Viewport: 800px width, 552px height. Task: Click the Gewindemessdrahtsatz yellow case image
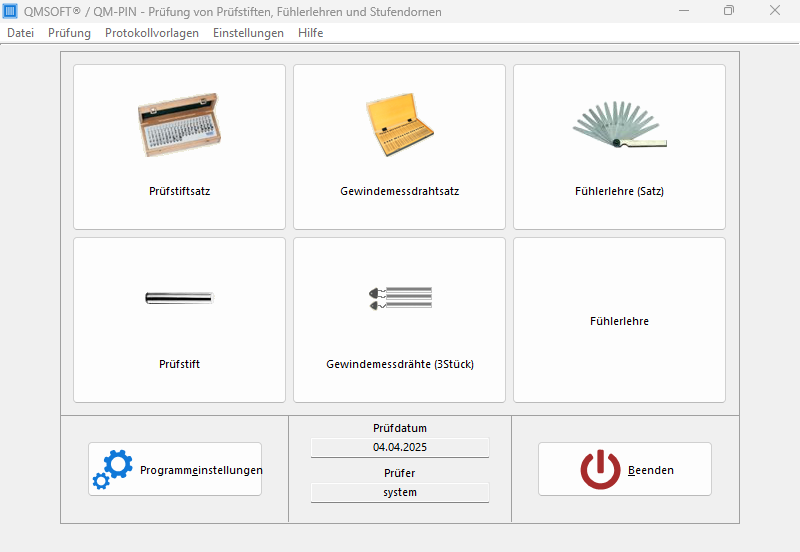tap(399, 124)
